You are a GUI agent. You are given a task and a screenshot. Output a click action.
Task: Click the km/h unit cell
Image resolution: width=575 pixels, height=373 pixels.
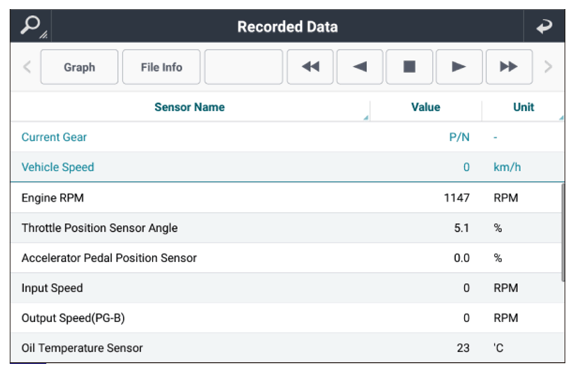[x=507, y=167]
